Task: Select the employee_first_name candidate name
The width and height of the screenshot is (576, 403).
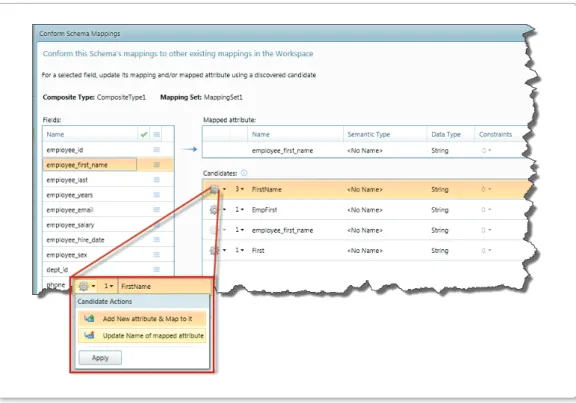Action: 282,230
